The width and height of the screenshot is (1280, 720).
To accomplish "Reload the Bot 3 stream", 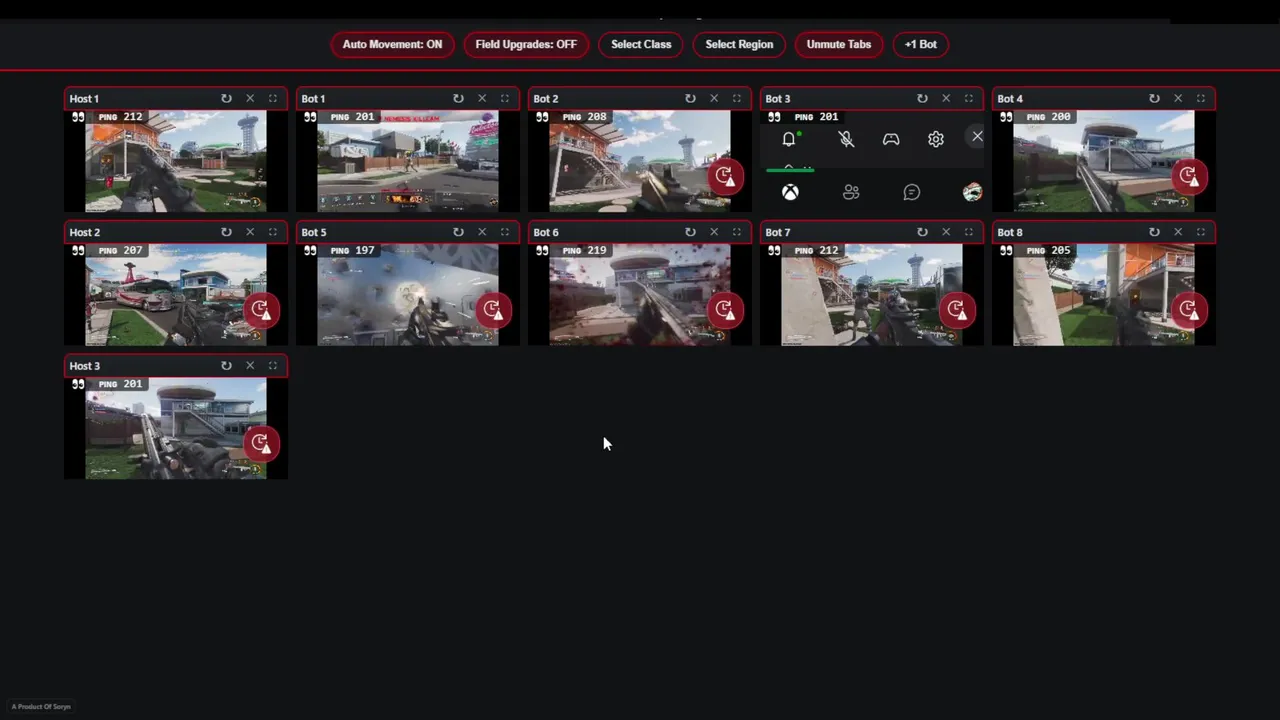I will 922,98.
